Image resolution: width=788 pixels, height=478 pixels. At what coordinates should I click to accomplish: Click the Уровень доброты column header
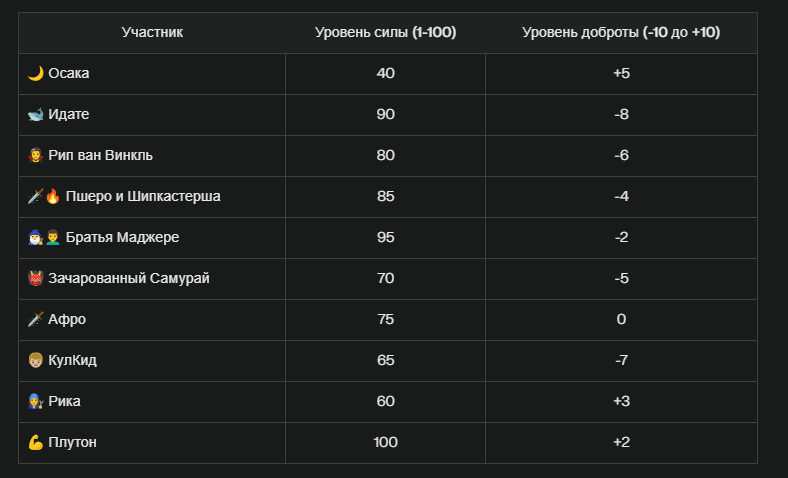click(x=621, y=33)
